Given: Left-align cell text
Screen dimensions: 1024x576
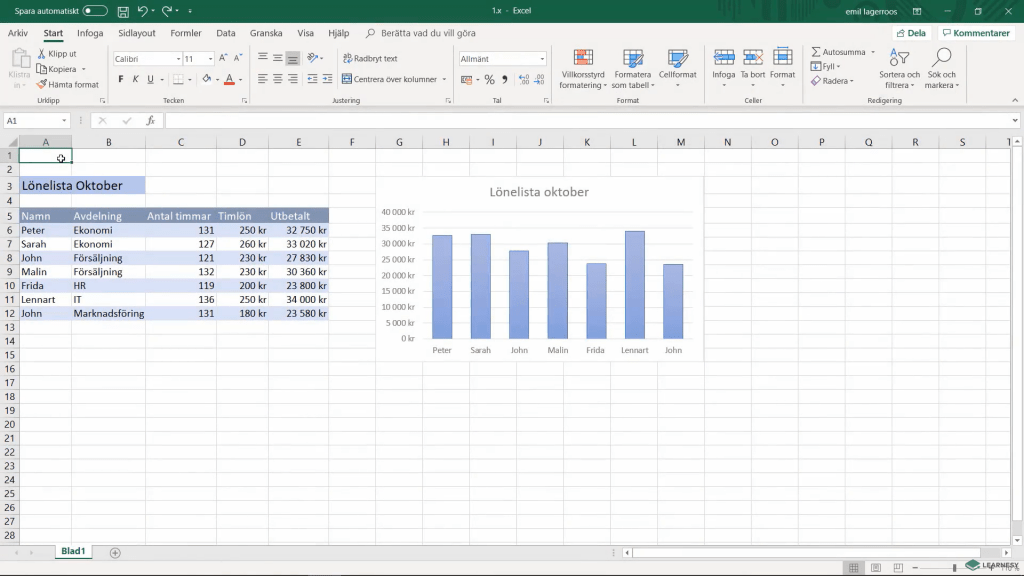Looking at the screenshot, I should 263,79.
